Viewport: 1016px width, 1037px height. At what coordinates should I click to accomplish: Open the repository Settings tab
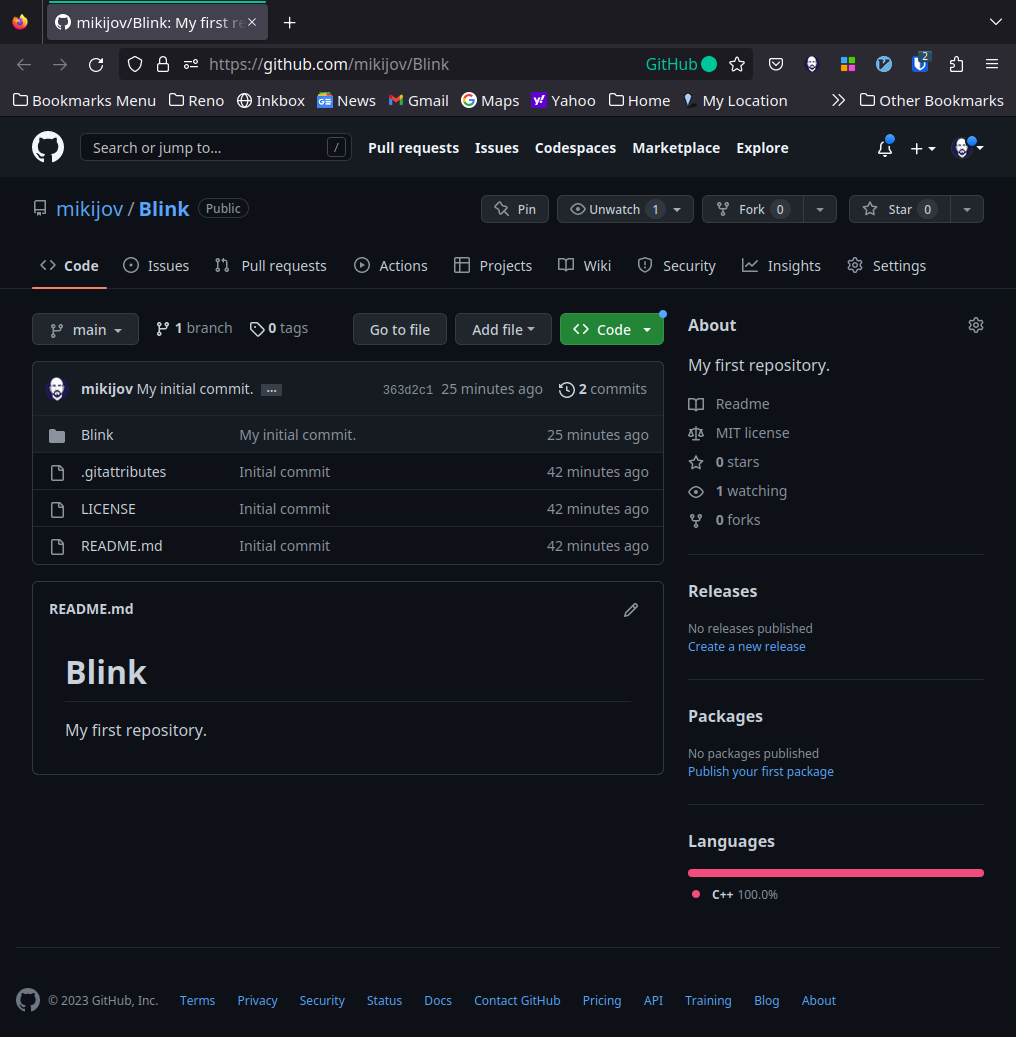886,266
